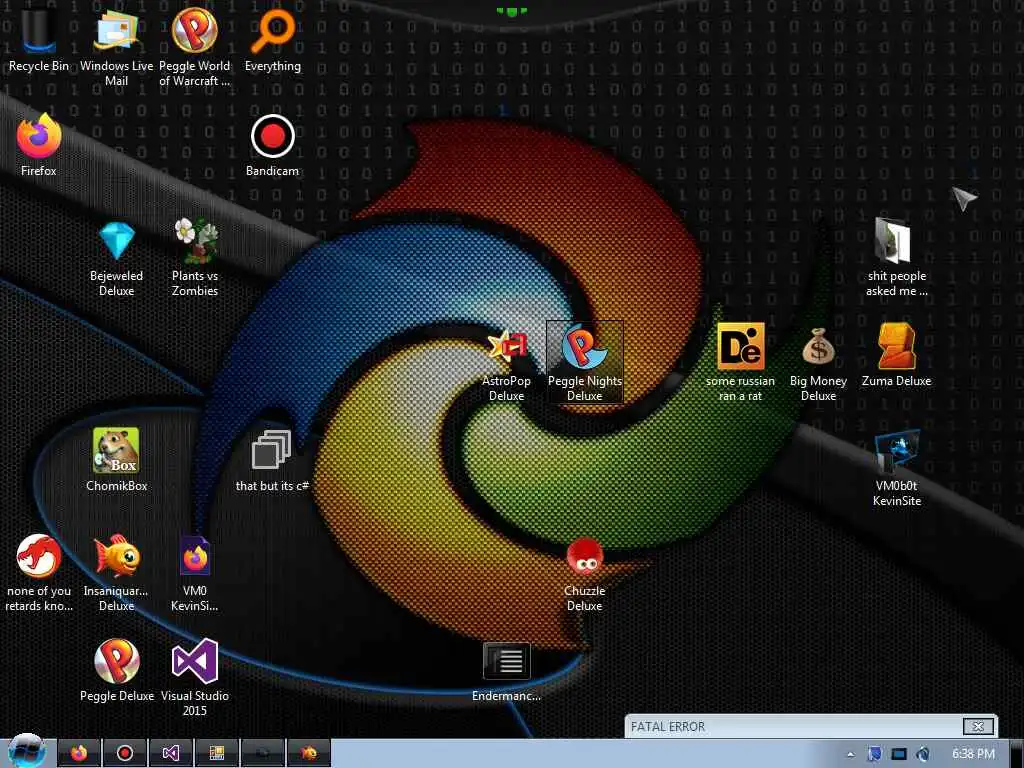Screen dimensions: 1024x768
Task: Open the 'shit people asked me' folder
Action: click(896, 257)
